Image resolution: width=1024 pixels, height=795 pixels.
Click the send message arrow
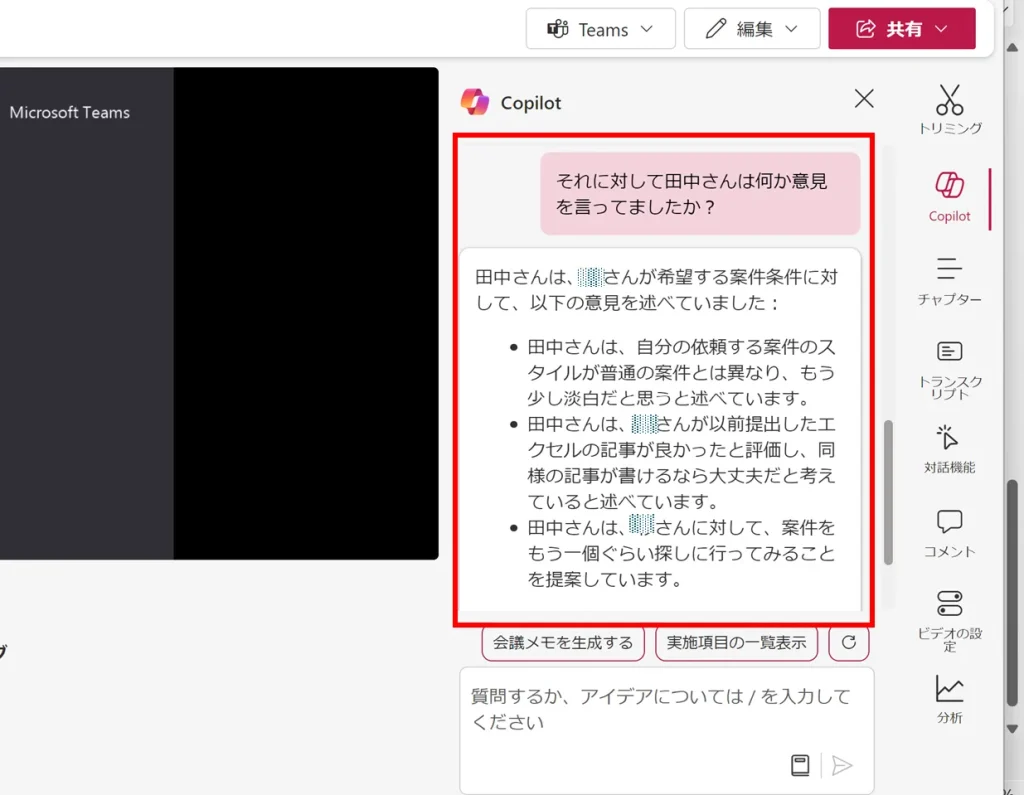[842, 765]
